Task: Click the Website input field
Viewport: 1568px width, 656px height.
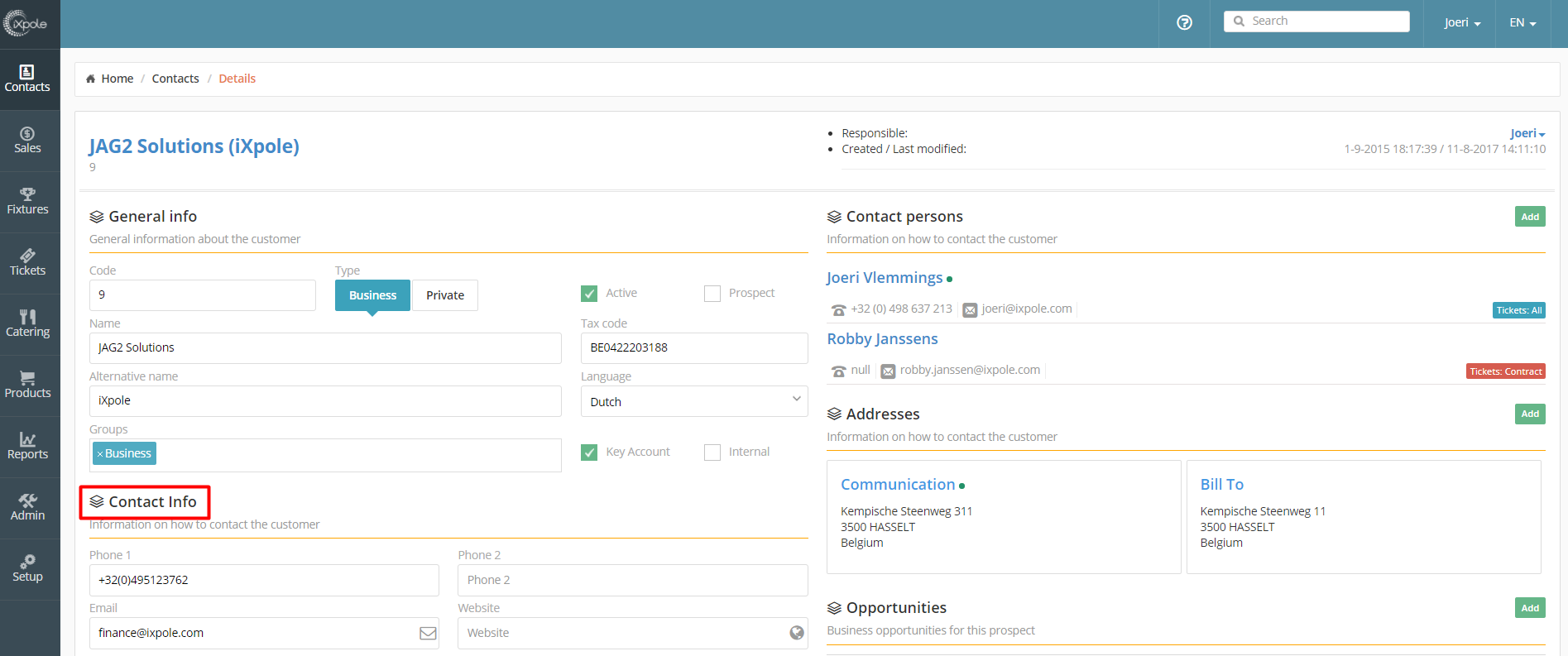Action: click(633, 633)
